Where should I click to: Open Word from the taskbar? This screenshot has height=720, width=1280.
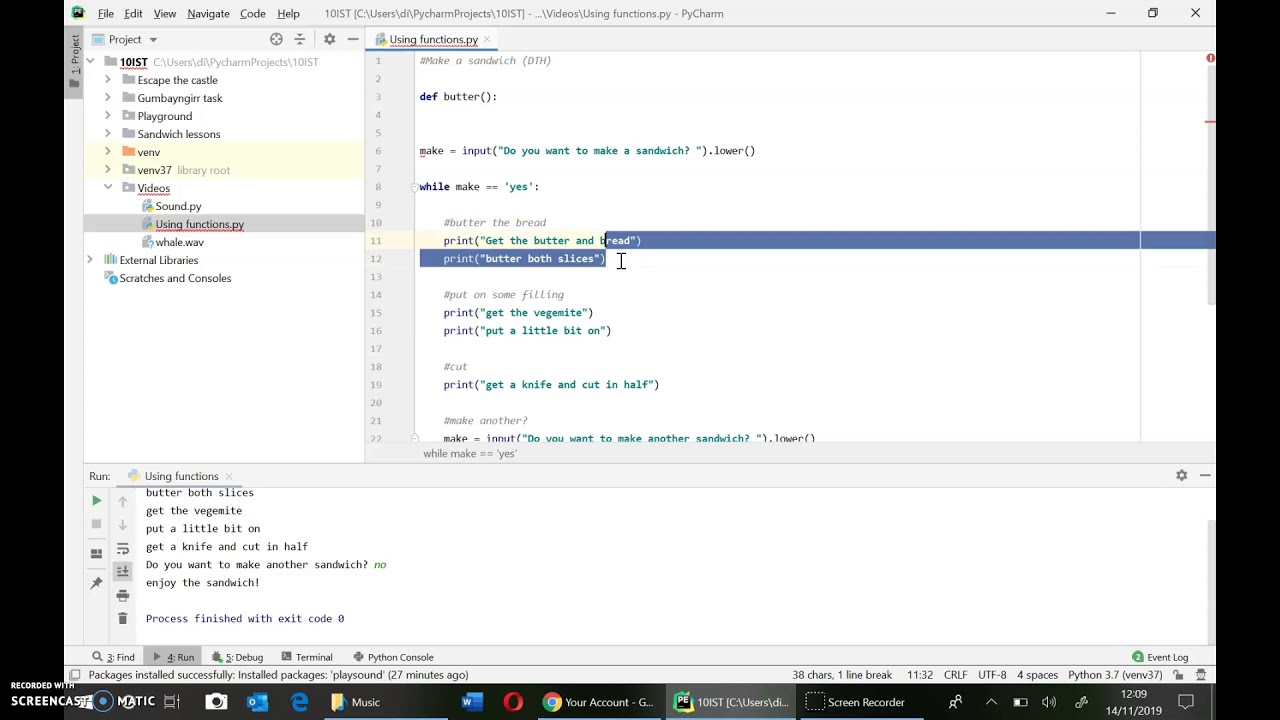click(471, 702)
